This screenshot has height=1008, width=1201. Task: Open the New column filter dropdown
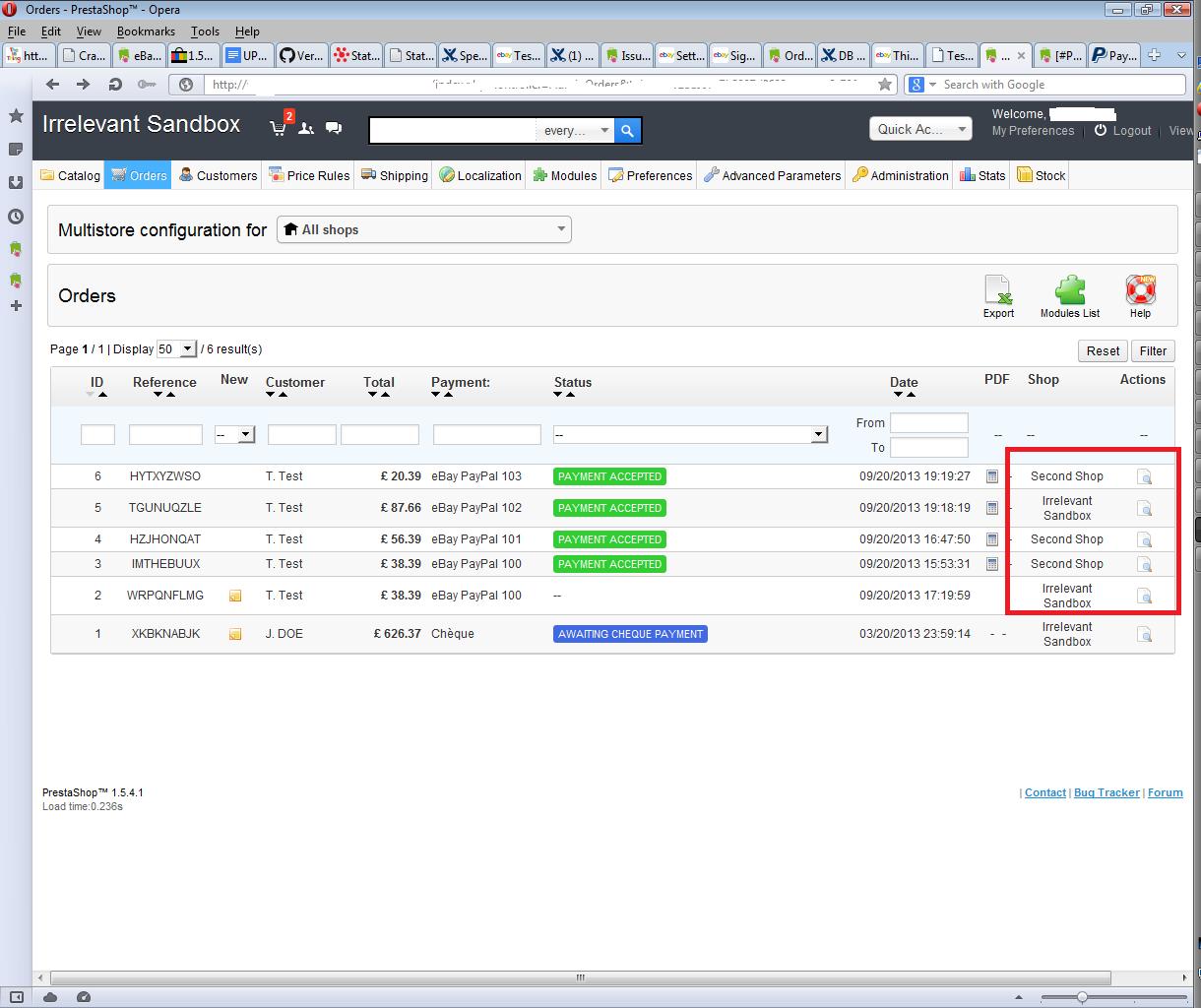point(235,434)
